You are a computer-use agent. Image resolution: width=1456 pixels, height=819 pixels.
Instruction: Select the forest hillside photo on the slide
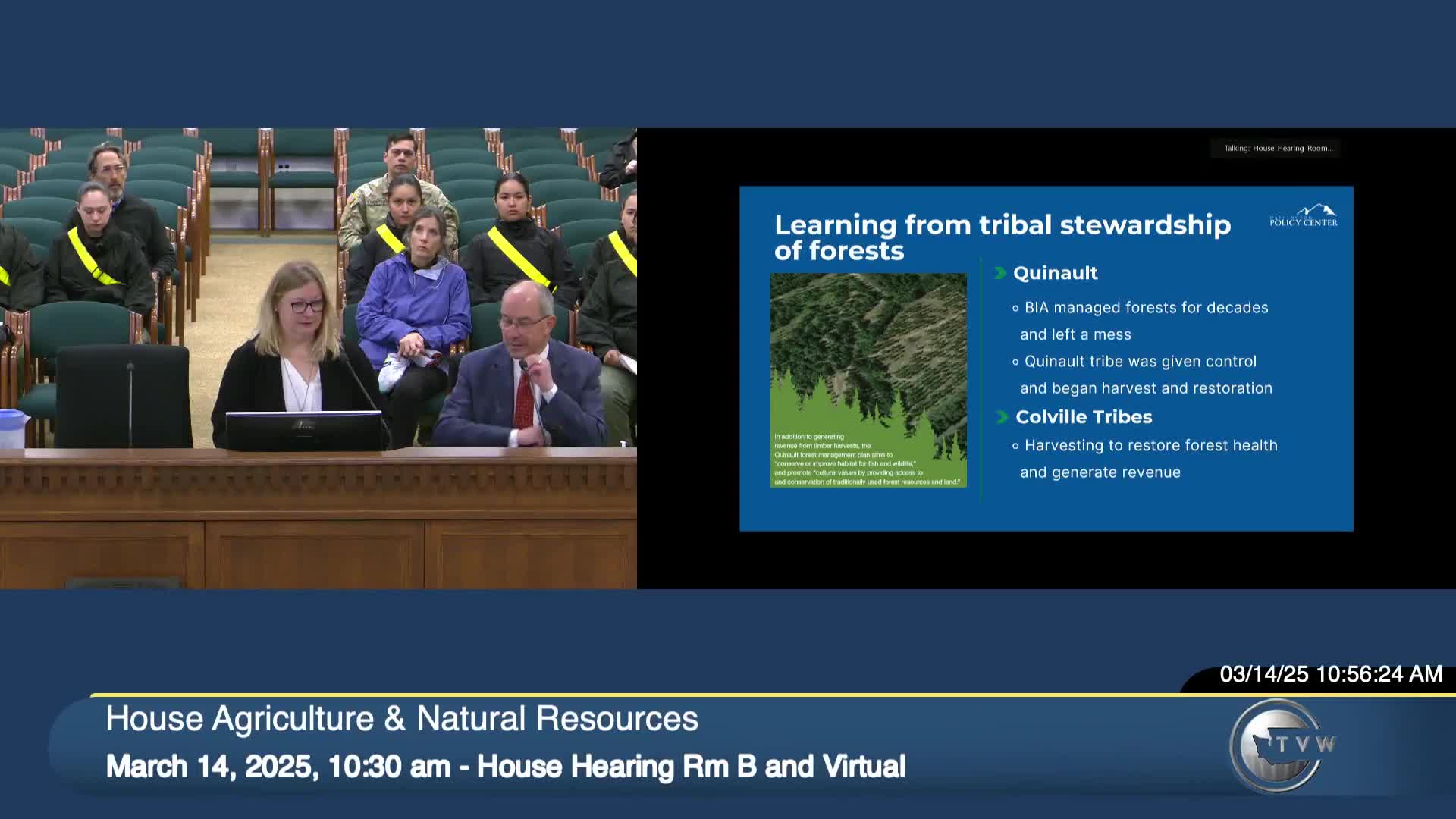click(x=868, y=379)
